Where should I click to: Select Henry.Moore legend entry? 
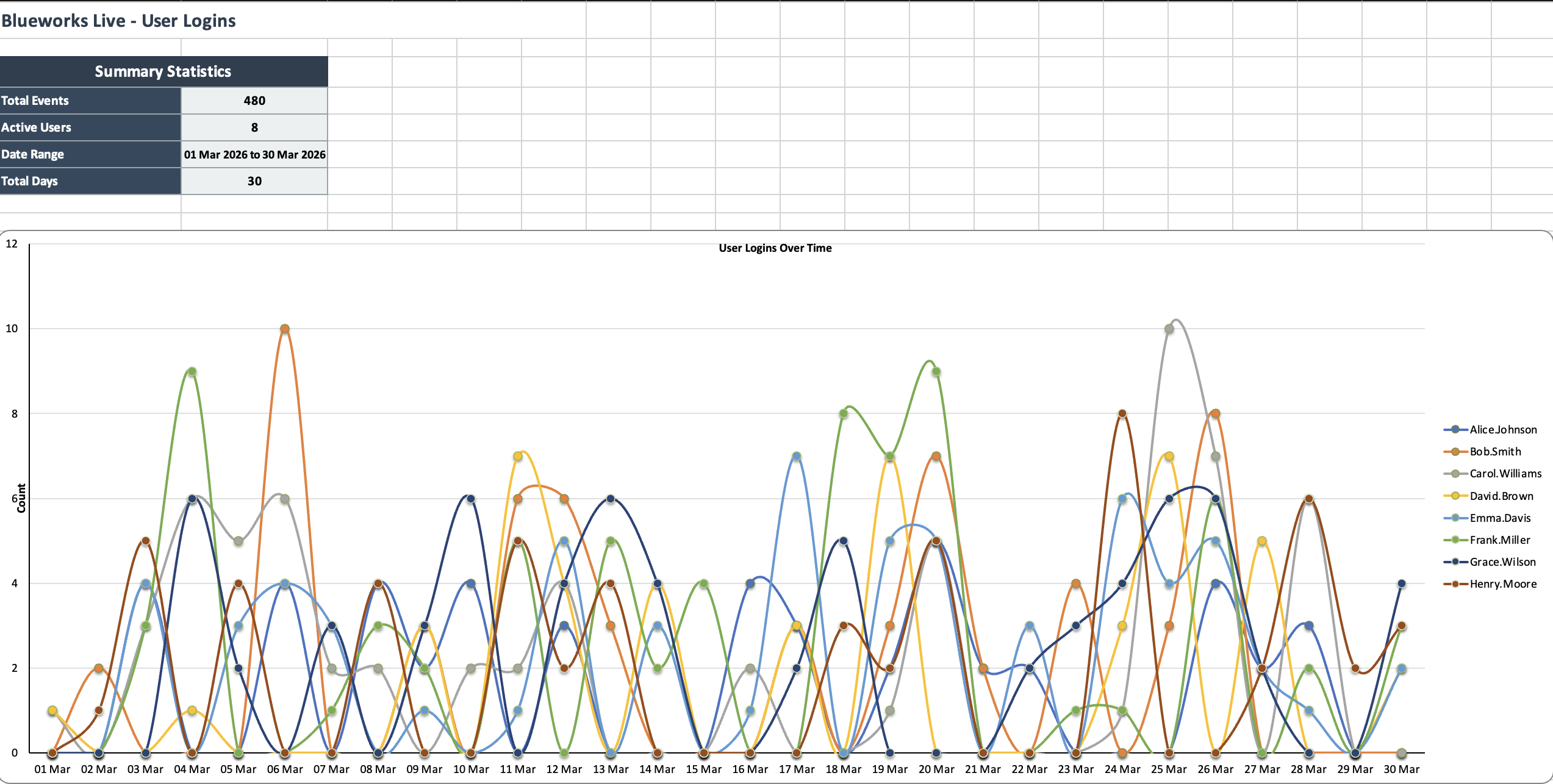click(x=1490, y=584)
